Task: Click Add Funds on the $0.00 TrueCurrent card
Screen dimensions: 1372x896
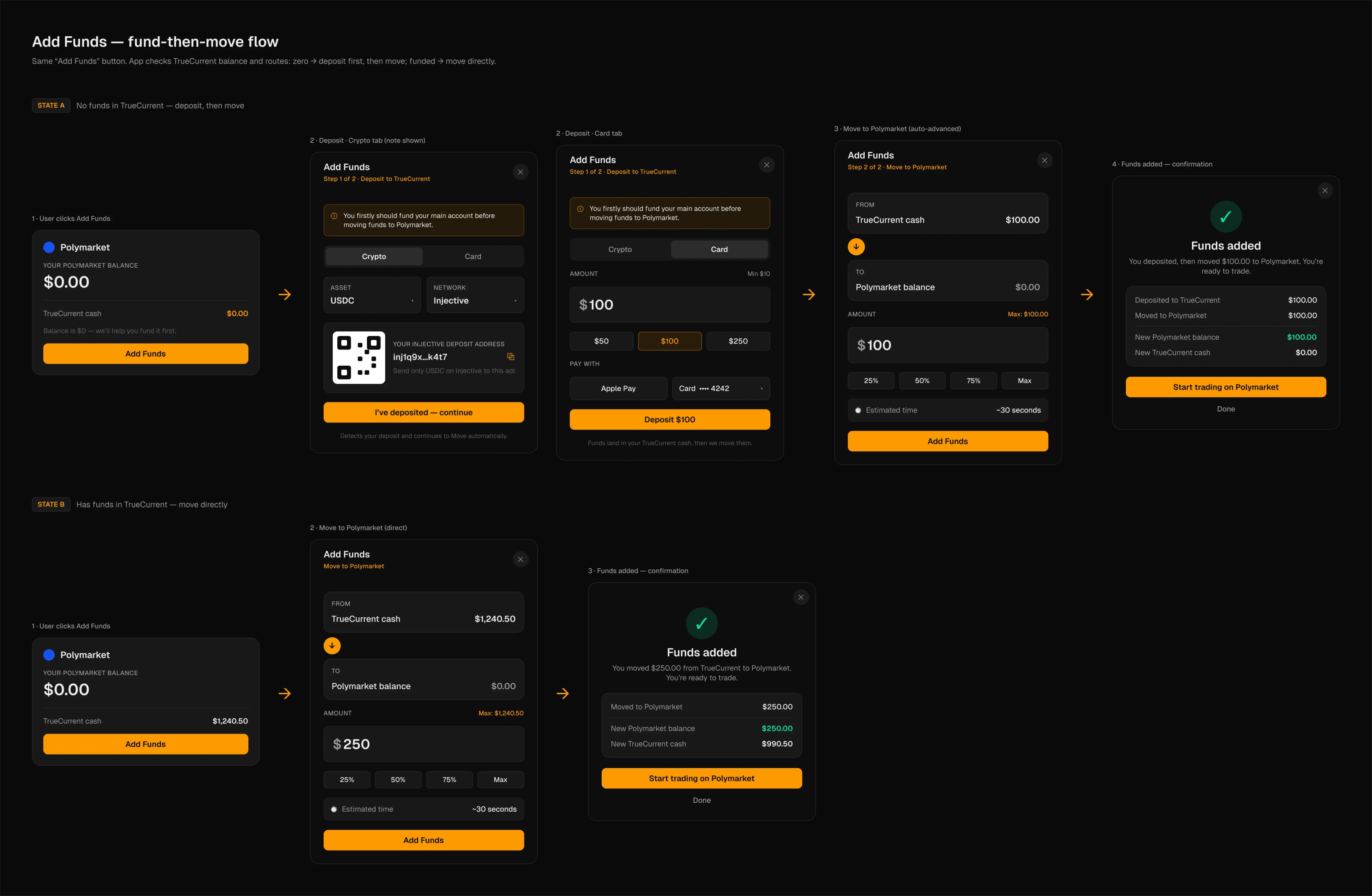Action: coord(146,354)
